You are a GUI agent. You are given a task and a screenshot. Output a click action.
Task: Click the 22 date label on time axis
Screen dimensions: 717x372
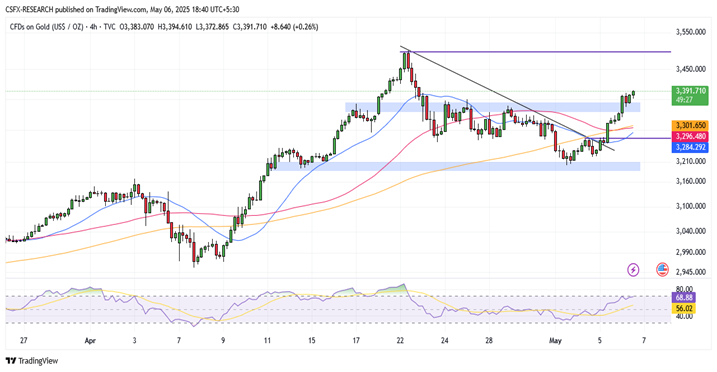(401, 340)
